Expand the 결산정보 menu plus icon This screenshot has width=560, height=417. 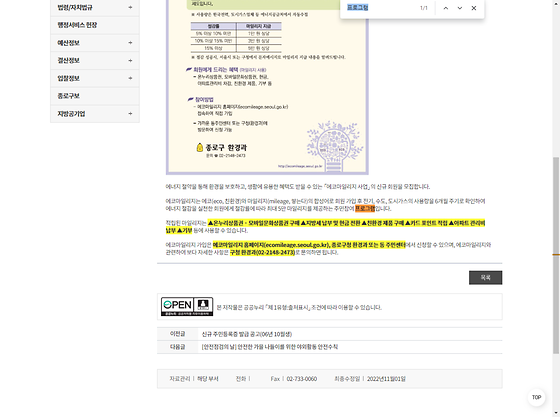click(130, 61)
